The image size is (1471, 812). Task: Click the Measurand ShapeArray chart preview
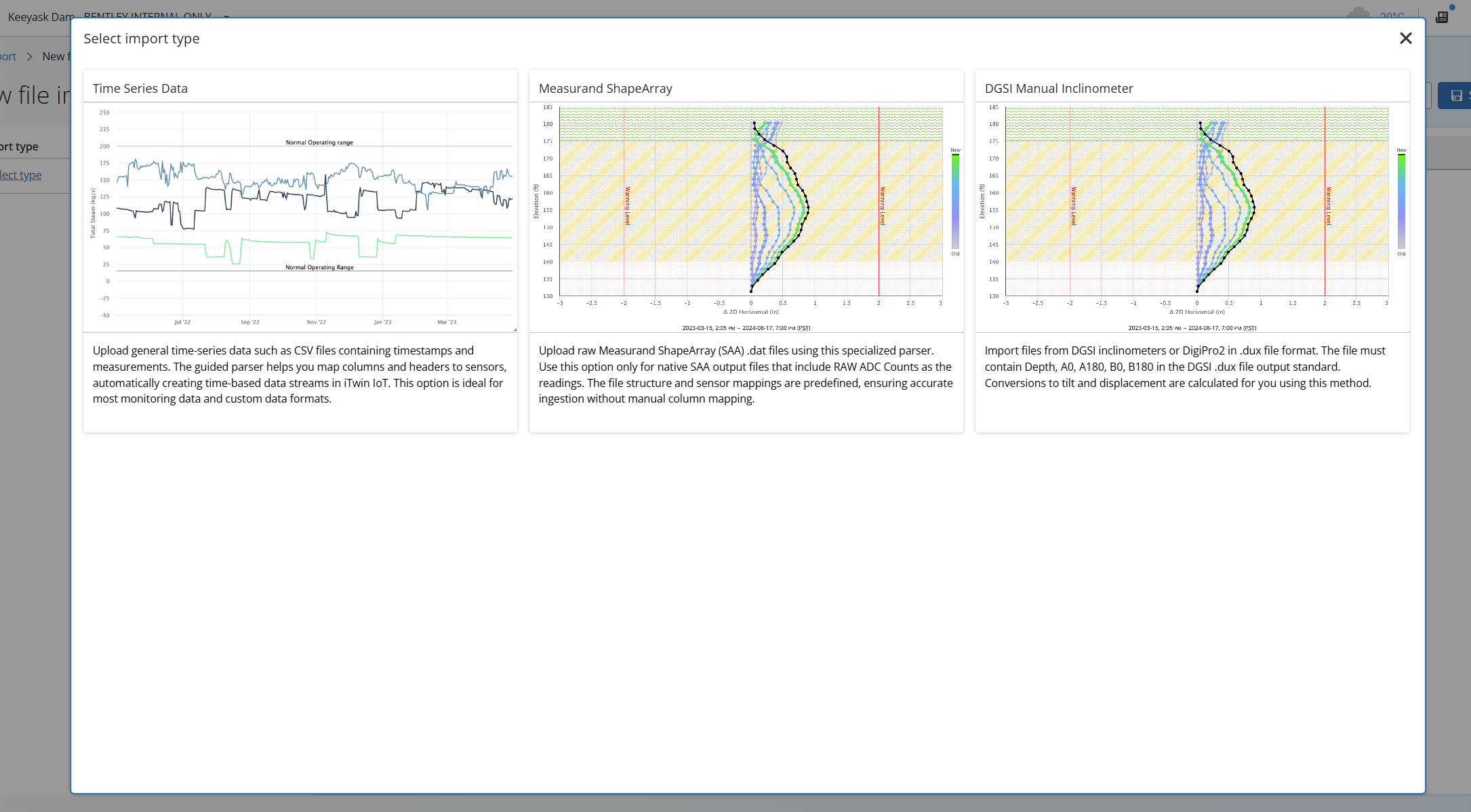click(x=746, y=217)
